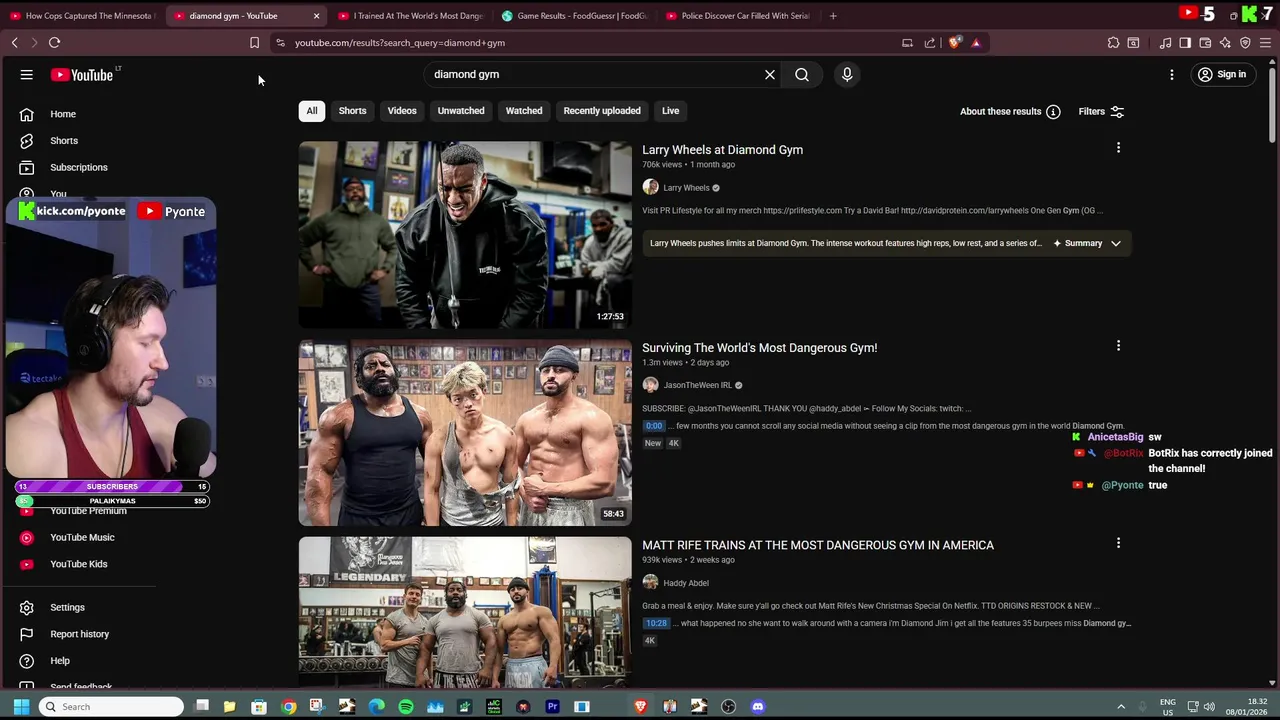Reload the page with refresh icon

55,43
